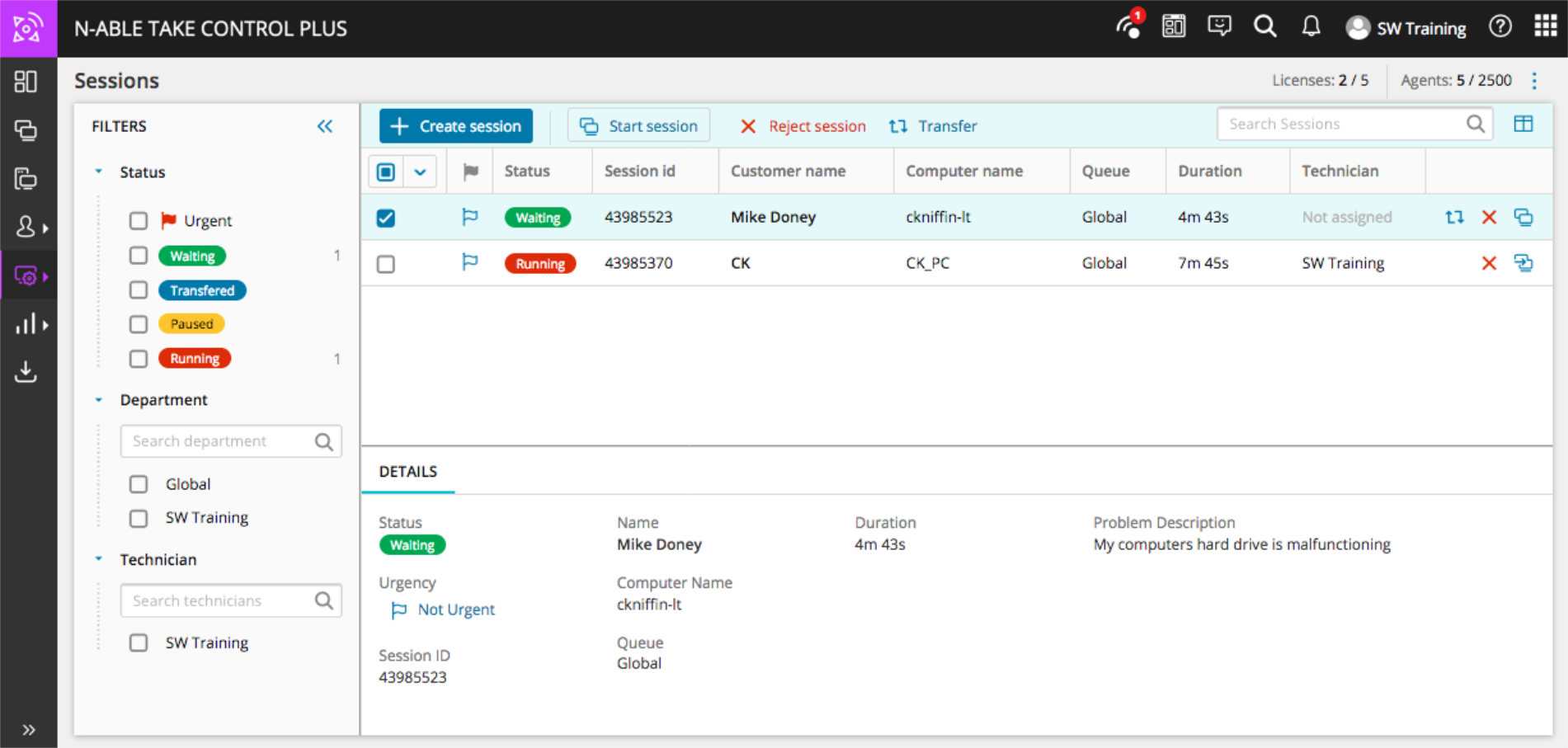This screenshot has height=748, width=1568.
Task: Collapse the Department filter group
Action: coord(99,400)
